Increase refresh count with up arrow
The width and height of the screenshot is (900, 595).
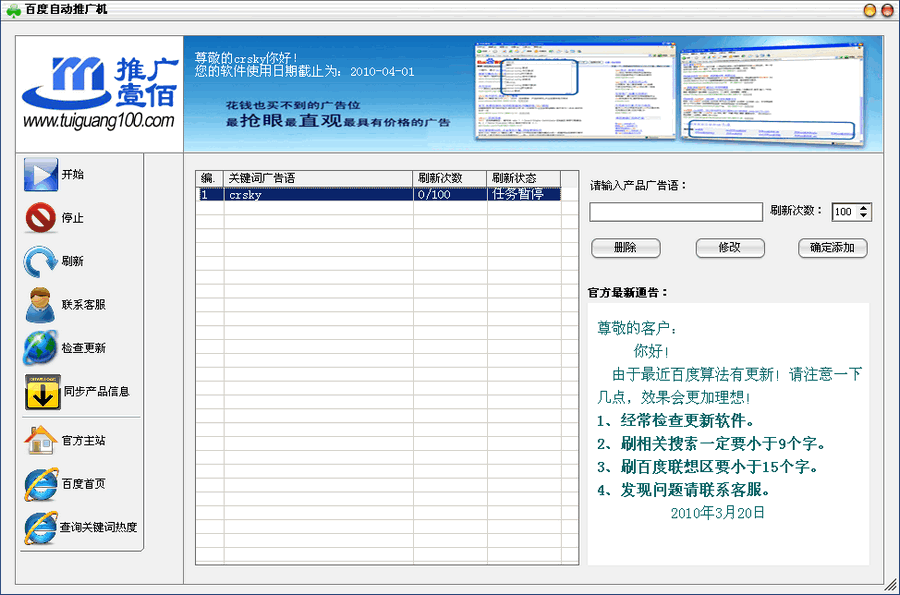864,208
